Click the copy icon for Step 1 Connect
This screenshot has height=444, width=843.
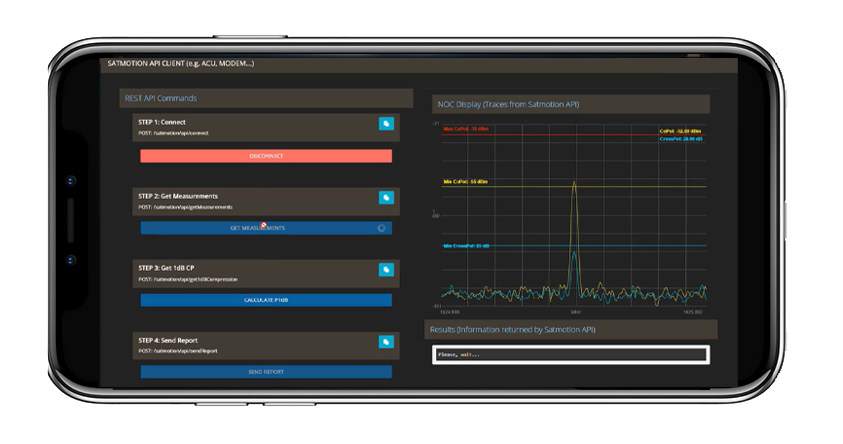click(x=385, y=124)
